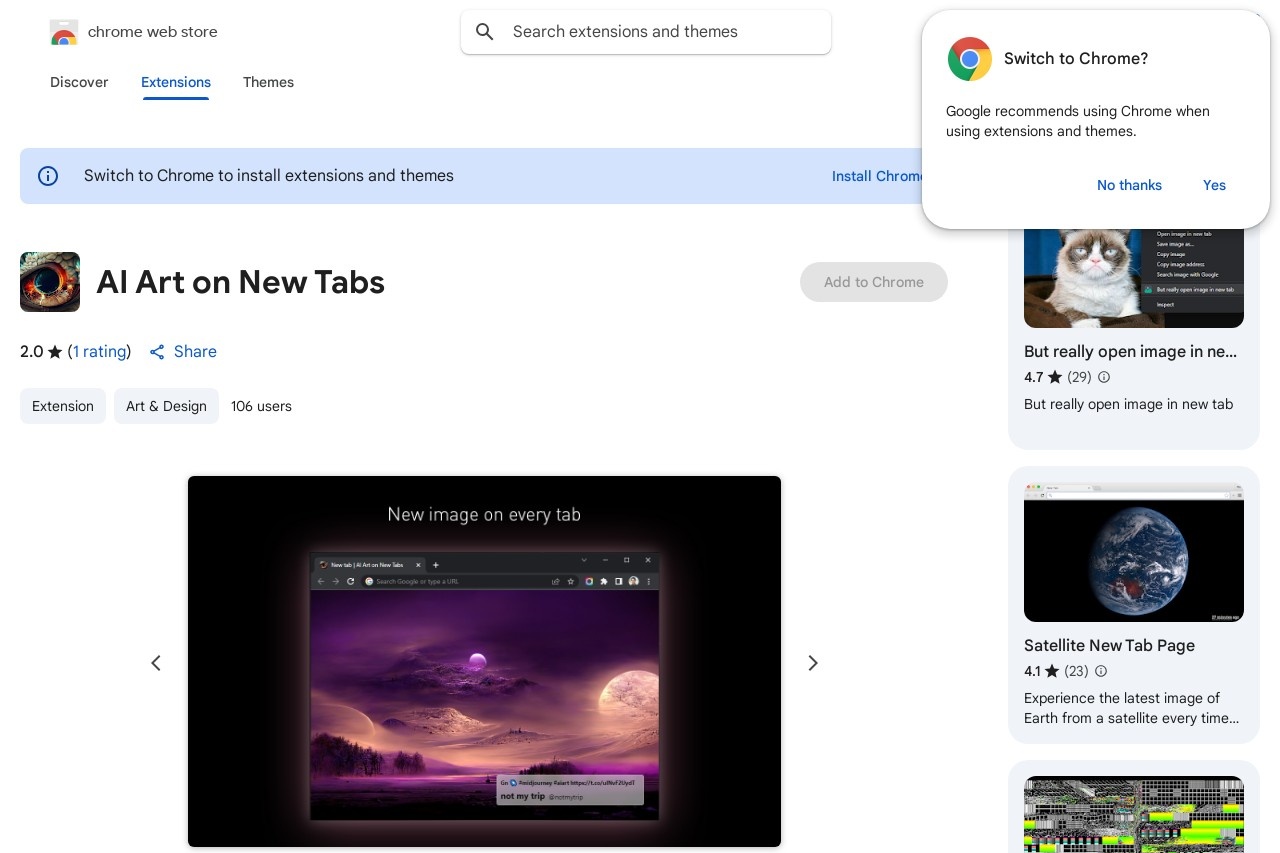Open the Extensions tab
Screen dimensions: 1280x853
176,82
